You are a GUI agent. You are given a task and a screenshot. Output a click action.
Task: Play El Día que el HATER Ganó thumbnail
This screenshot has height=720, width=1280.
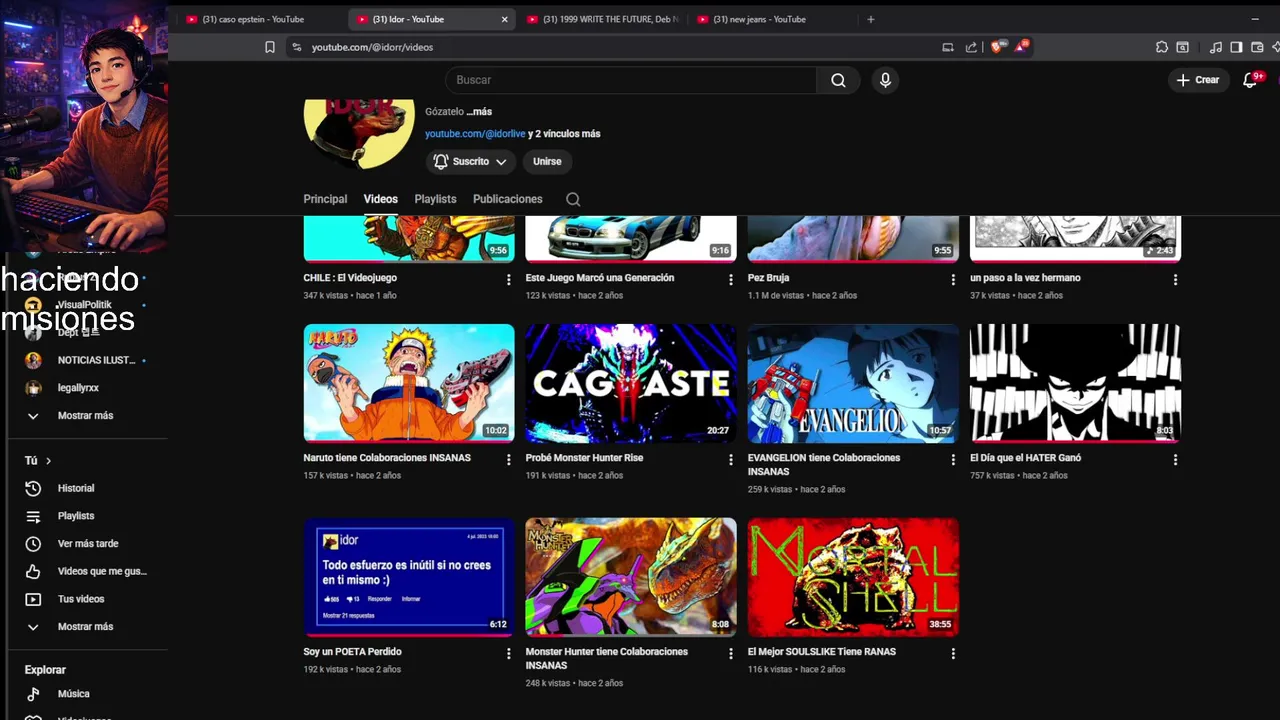[x=1075, y=383]
